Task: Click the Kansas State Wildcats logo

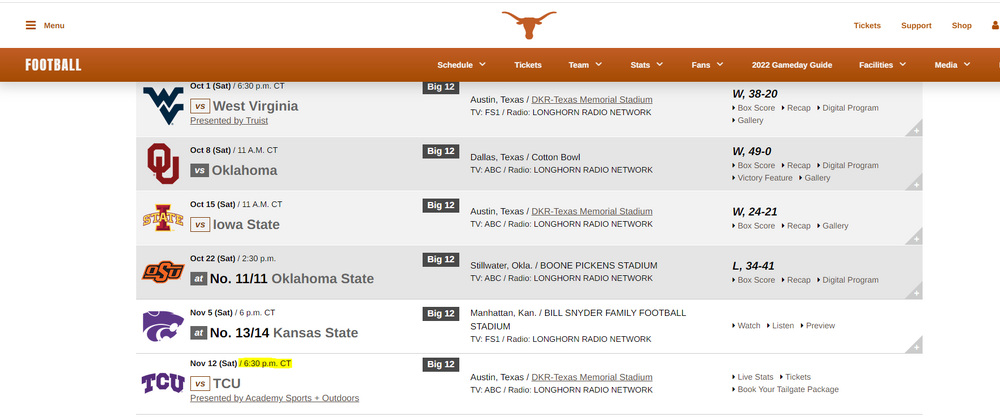Action: coord(162,326)
